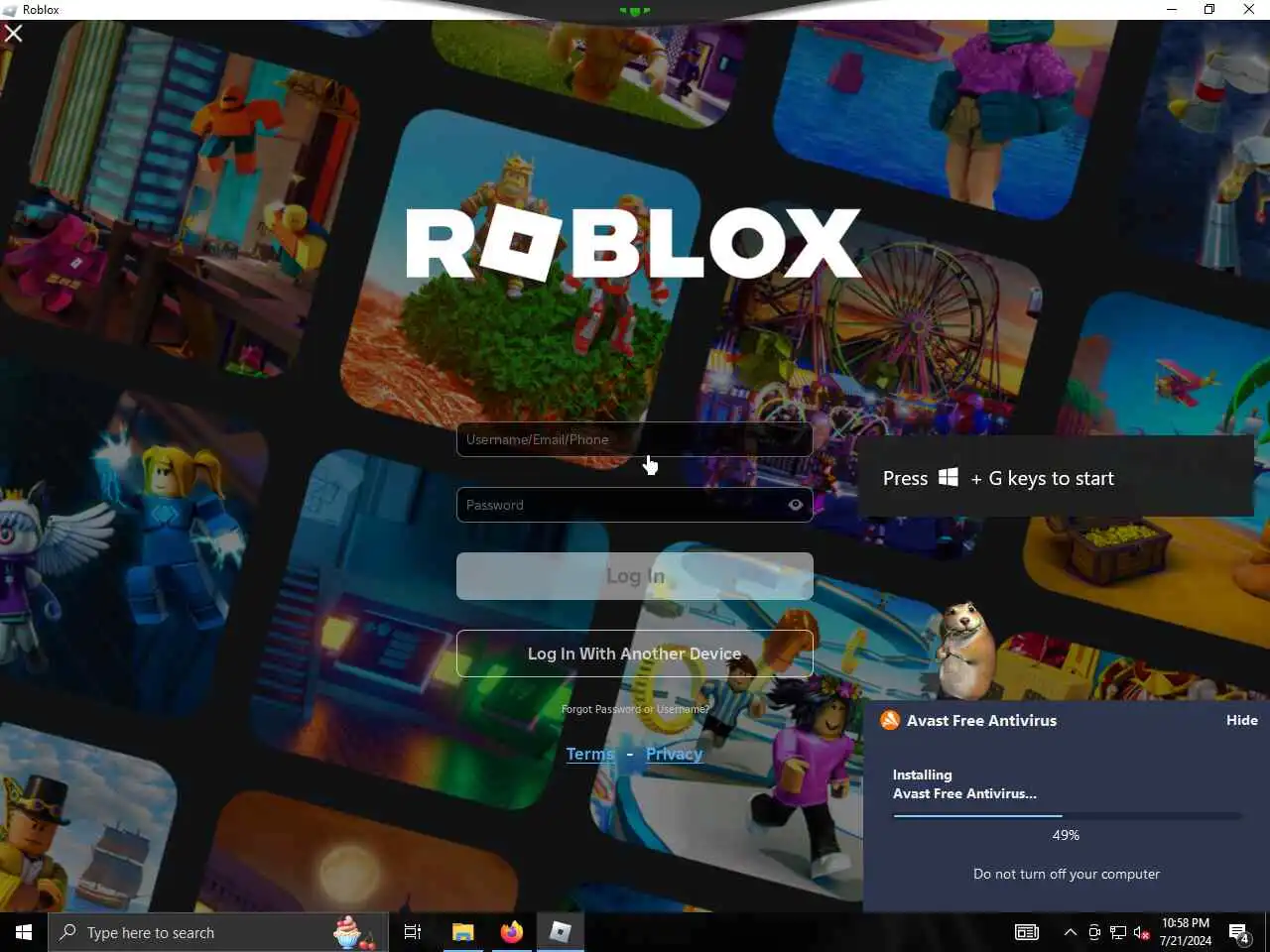
Task: Minimize the Roblox window
Action: coord(1171,10)
